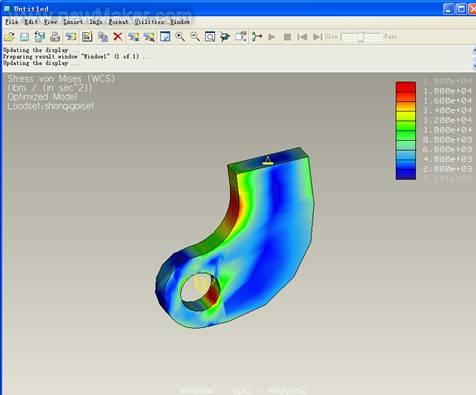Image resolution: width=476 pixels, height=395 pixels.
Task: Click the open folder icon in toolbar
Action: point(9,37)
